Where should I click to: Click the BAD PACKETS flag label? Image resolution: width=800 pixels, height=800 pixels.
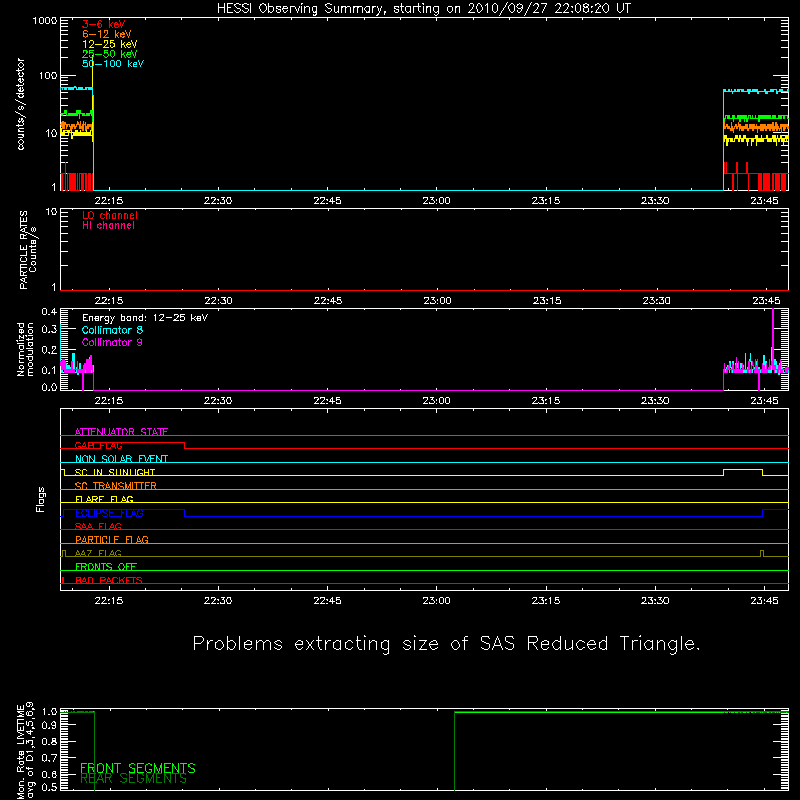[109, 580]
